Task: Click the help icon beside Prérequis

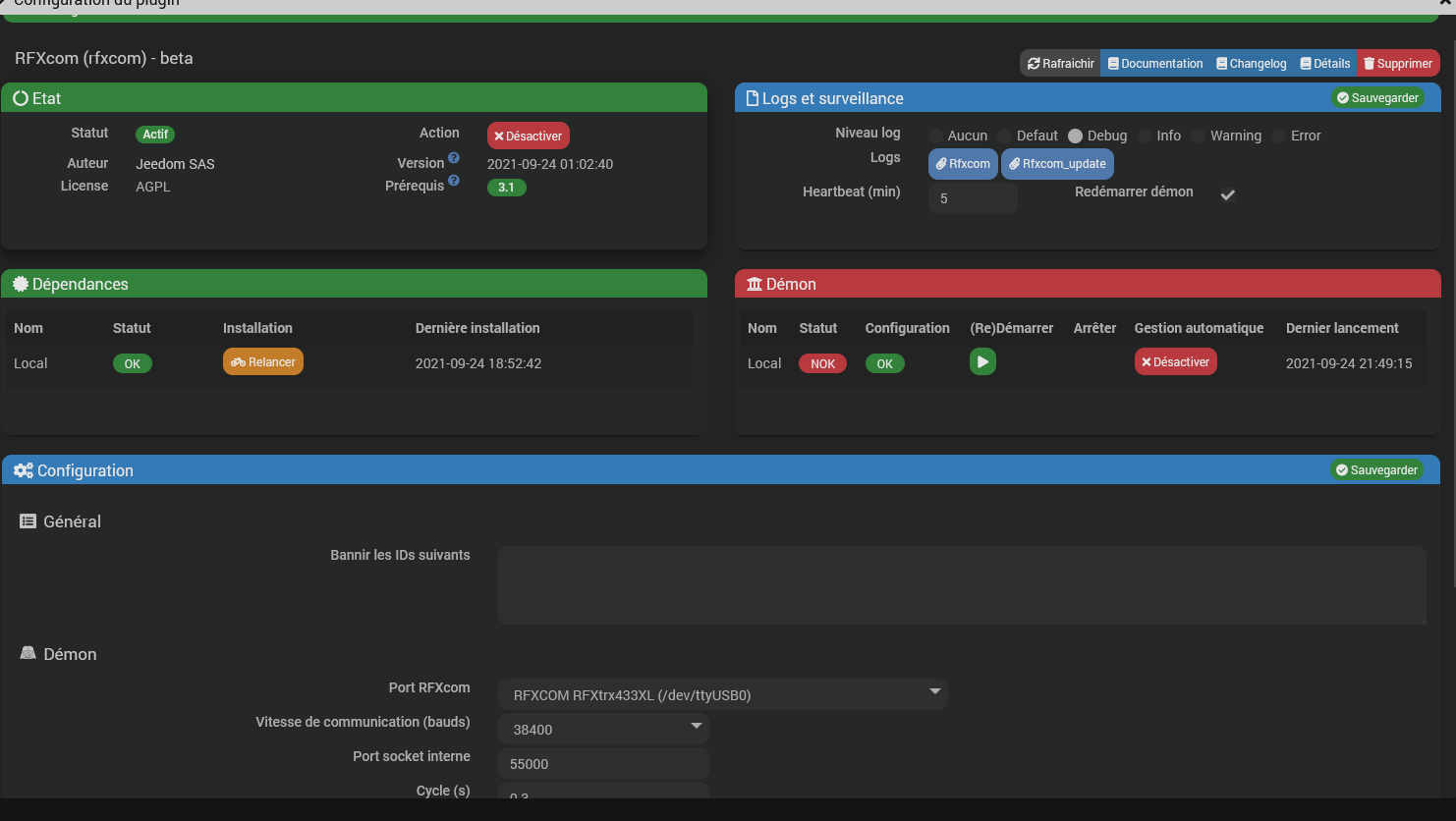Action: point(454,180)
